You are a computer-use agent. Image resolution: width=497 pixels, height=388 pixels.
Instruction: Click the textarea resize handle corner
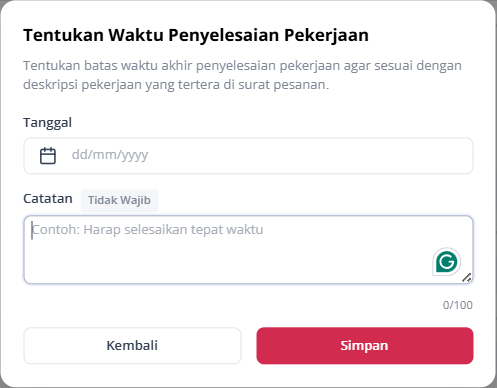pos(467,278)
